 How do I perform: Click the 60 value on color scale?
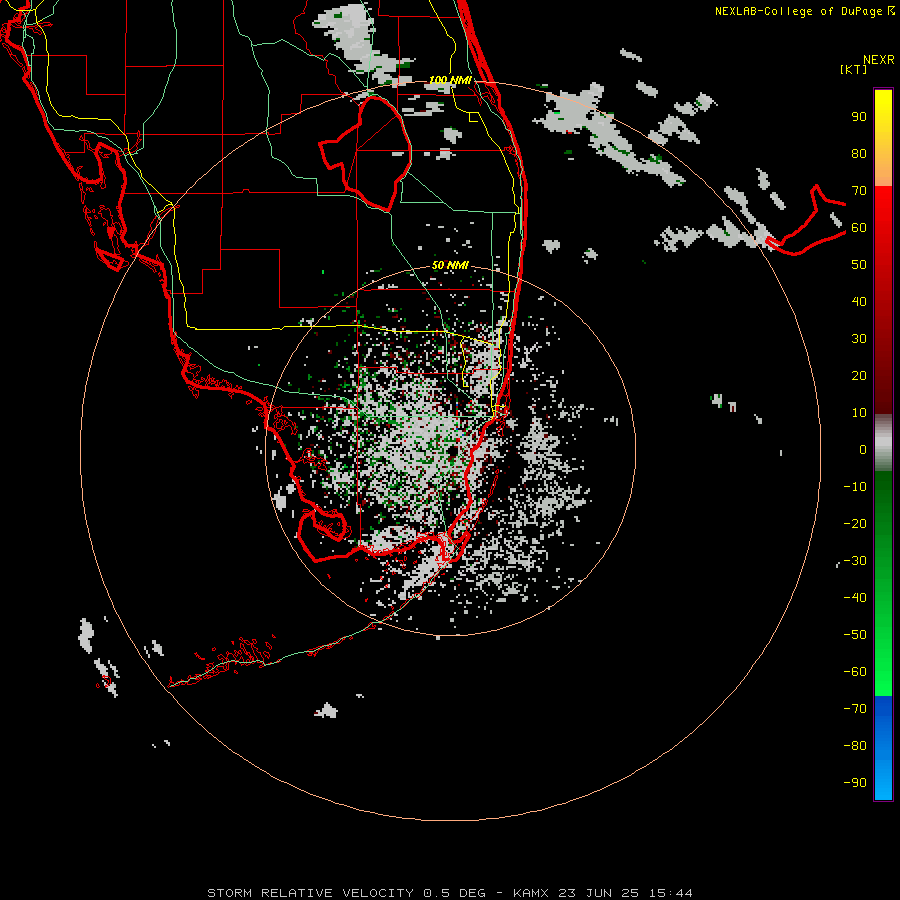(x=859, y=227)
